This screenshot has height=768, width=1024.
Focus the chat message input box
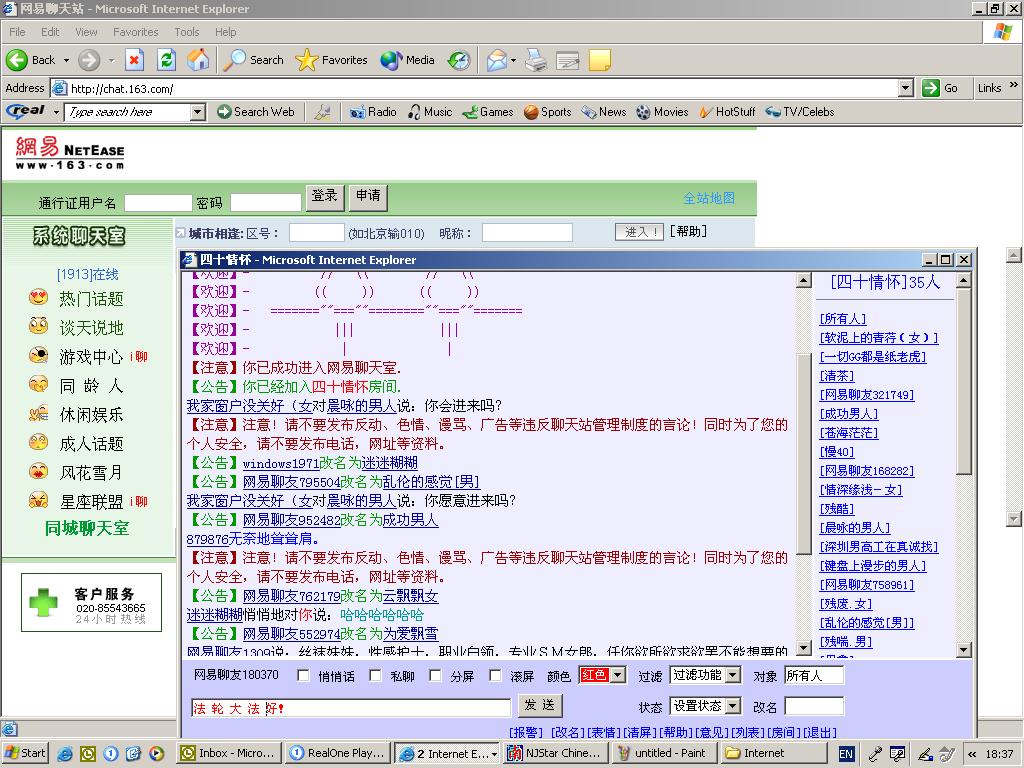tap(351, 708)
